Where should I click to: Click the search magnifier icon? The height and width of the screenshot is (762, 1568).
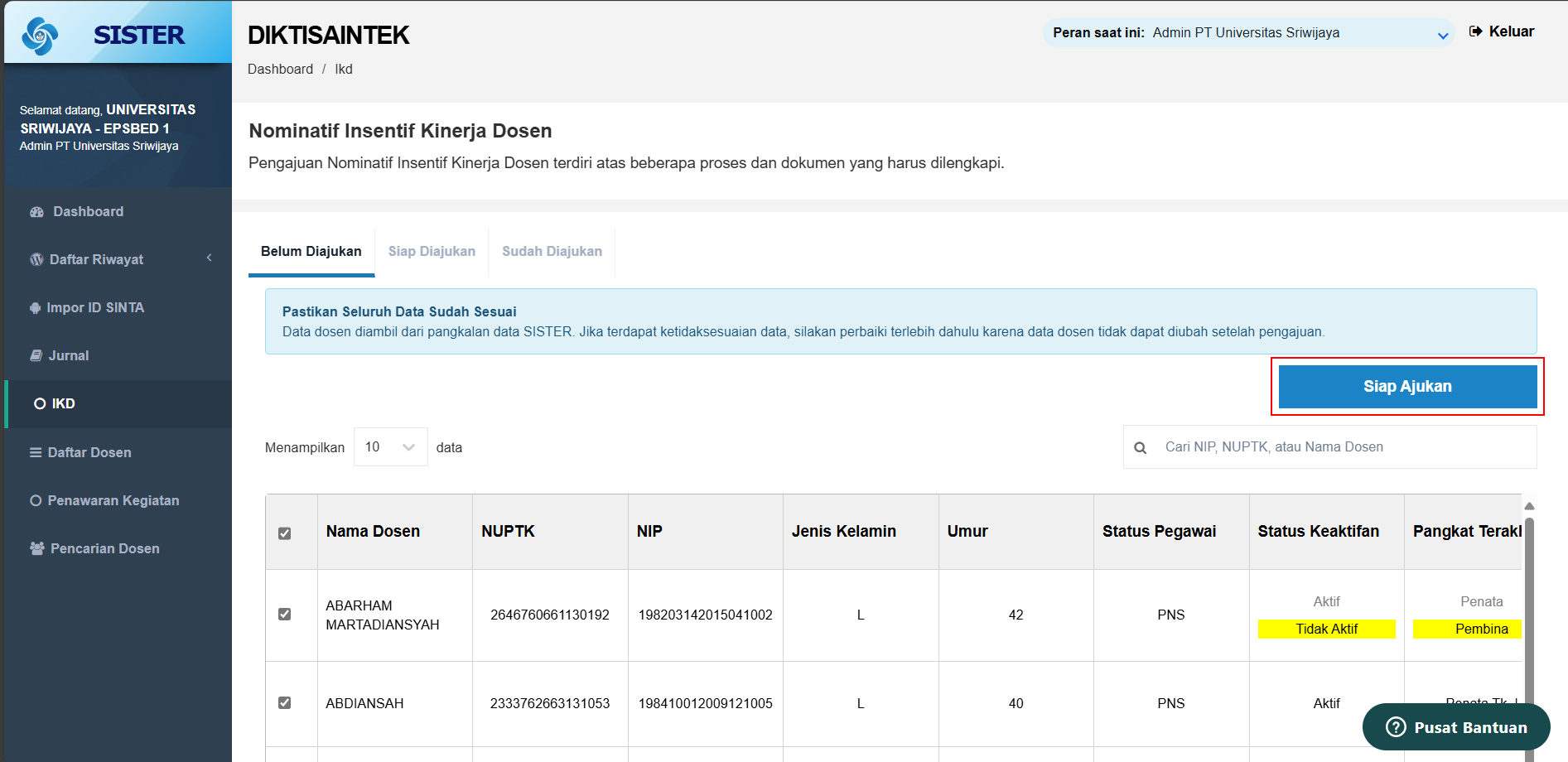point(1141,448)
